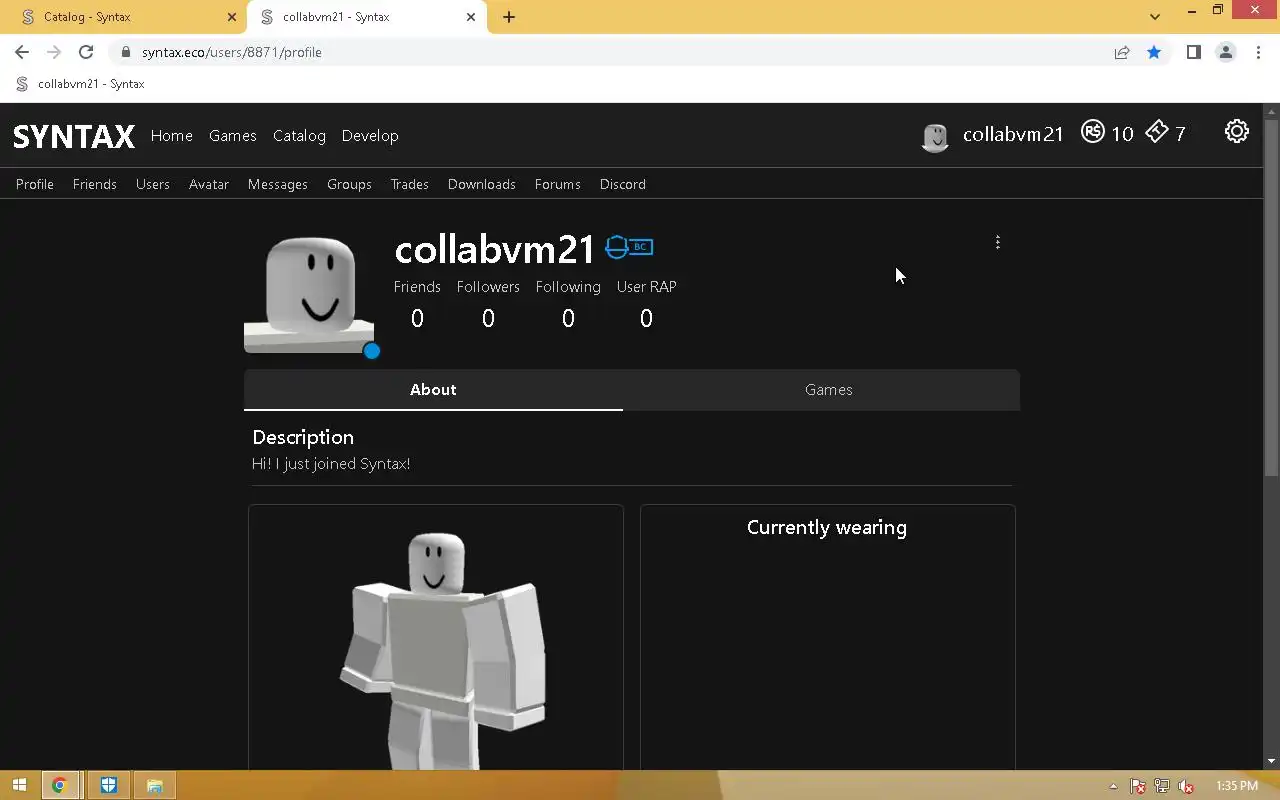Click the tickets currency icon
Screen dimensions: 1280x800
coord(1157,132)
